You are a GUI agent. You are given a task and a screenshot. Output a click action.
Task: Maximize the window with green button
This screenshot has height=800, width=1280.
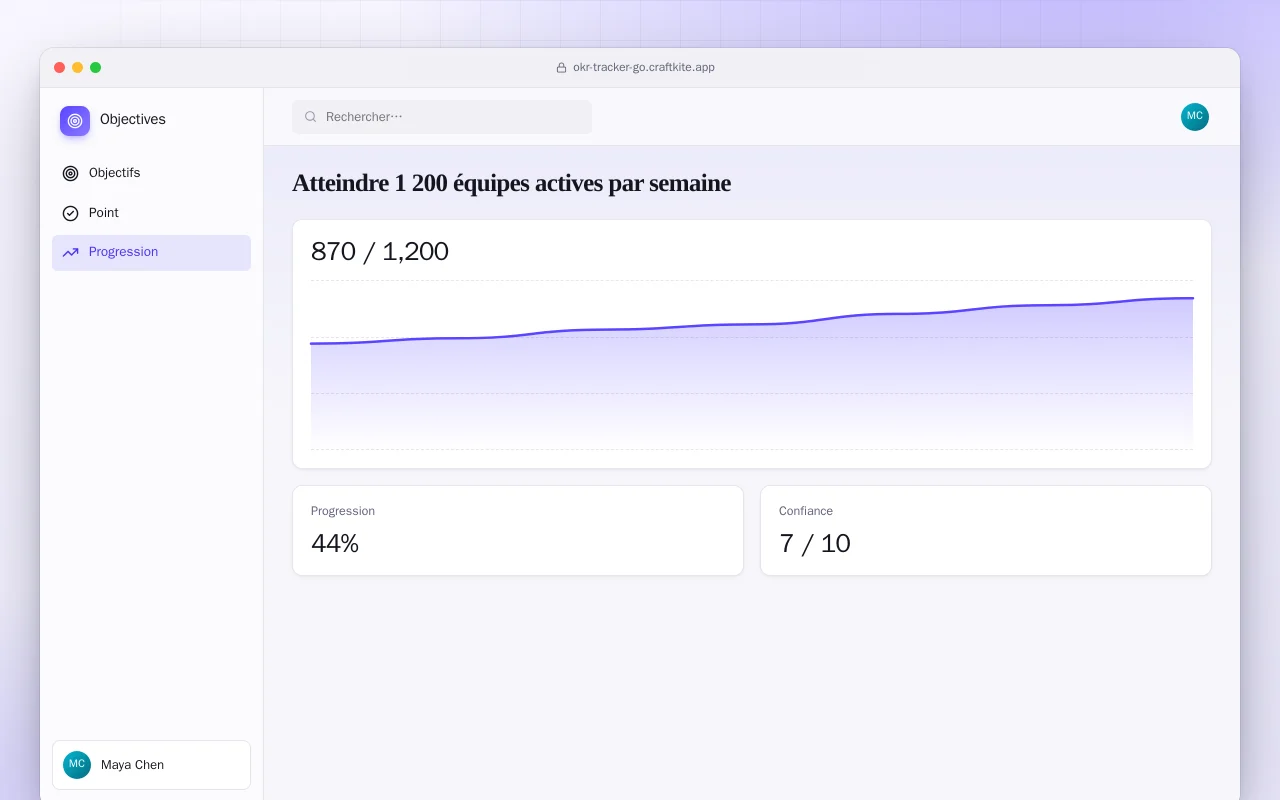[x=96, y=68]
